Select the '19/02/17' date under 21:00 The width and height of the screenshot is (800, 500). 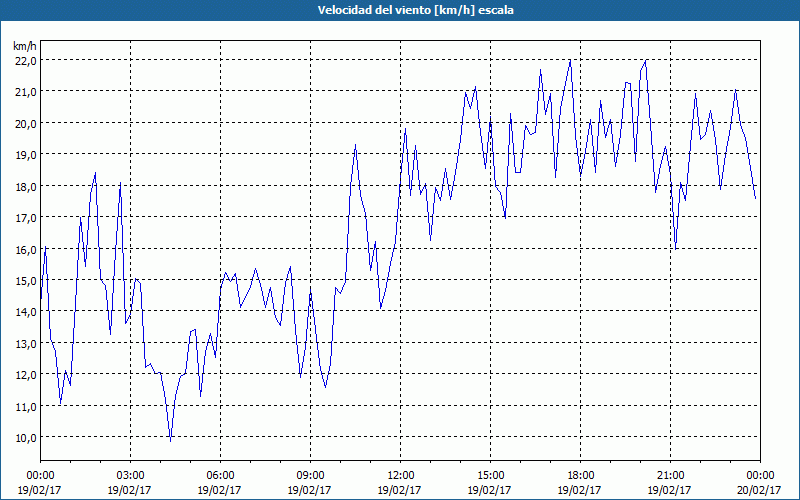click(669, 490)
